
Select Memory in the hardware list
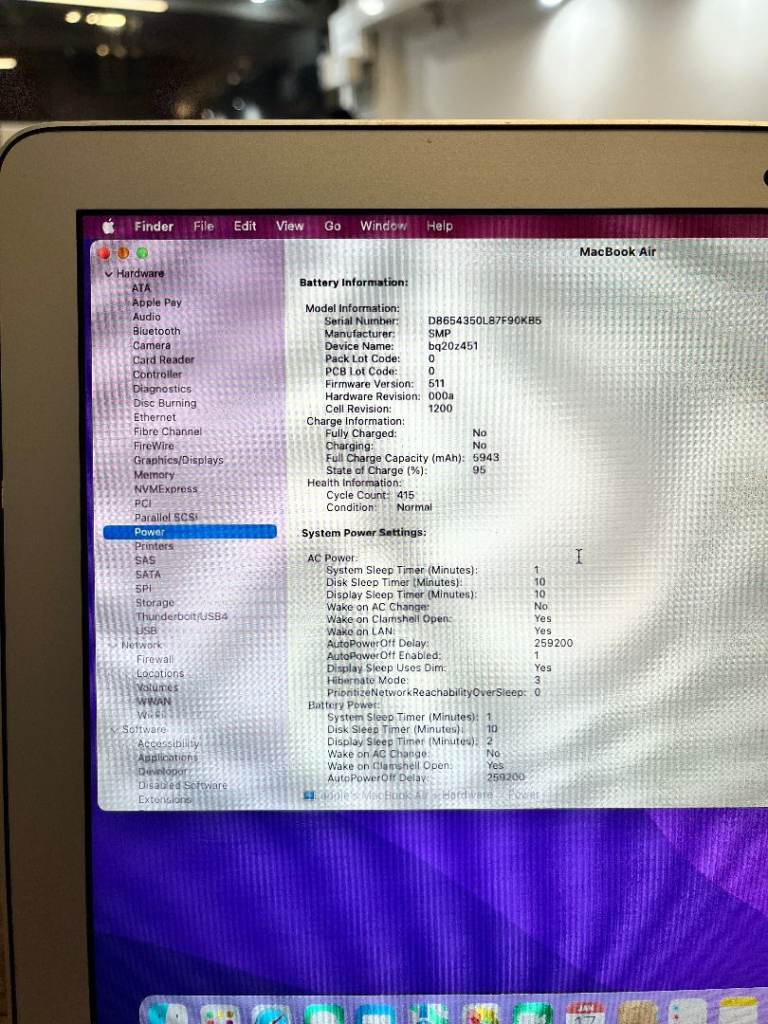154,475
